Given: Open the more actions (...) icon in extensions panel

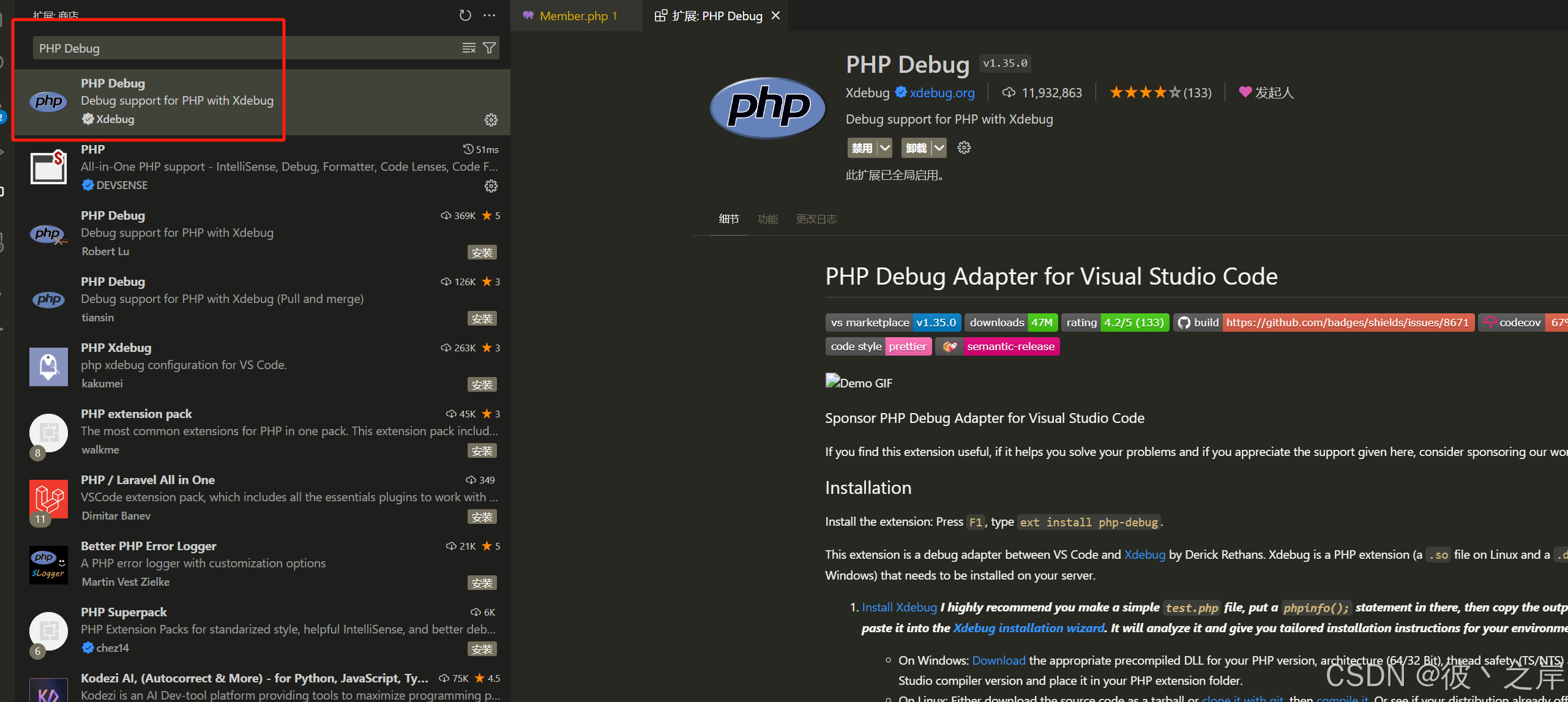Looking at the screenshot, I should point(489,15).
